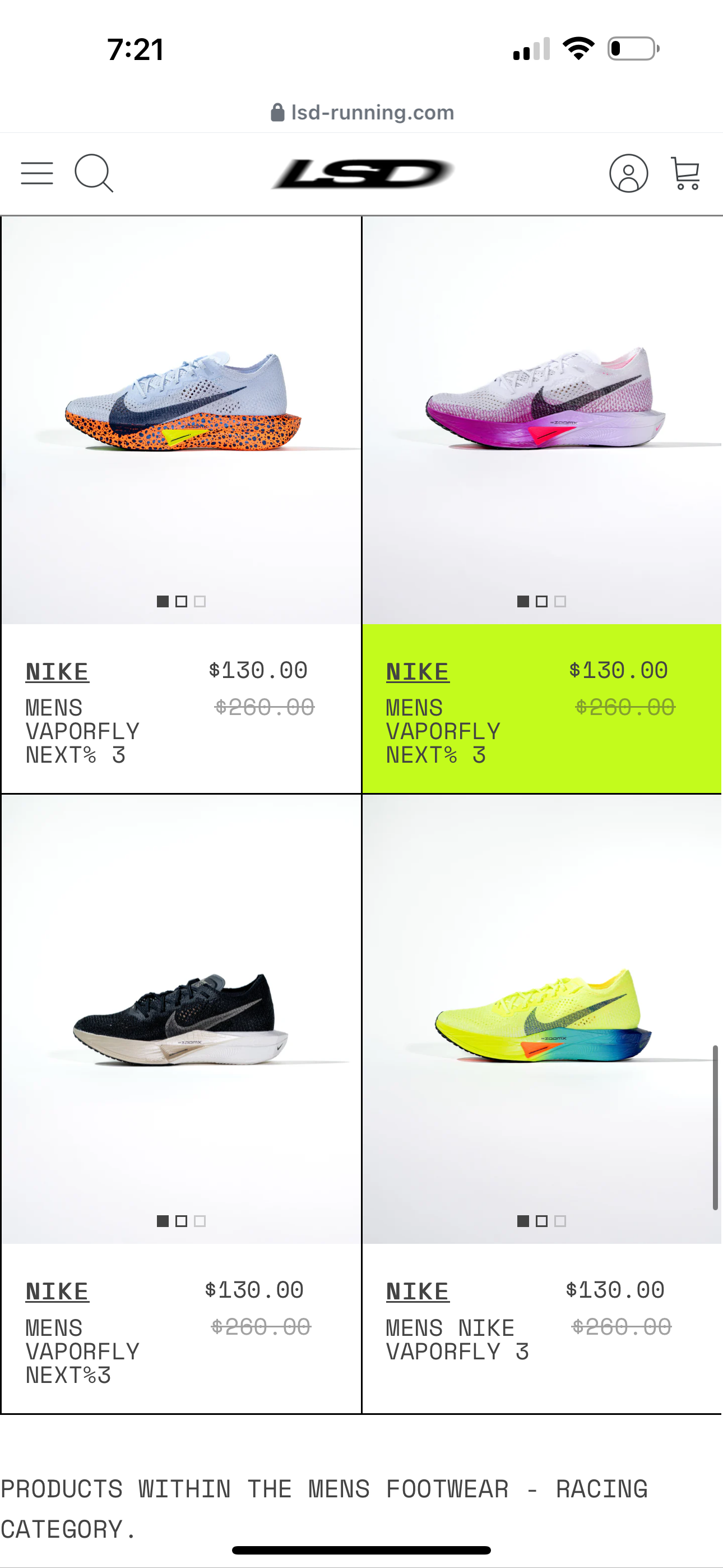Viewport: 723px width, 1568px height.
Task: Open NIKE brand link above Mens Vaporfly Next%3
Action: click(57, 1292)
